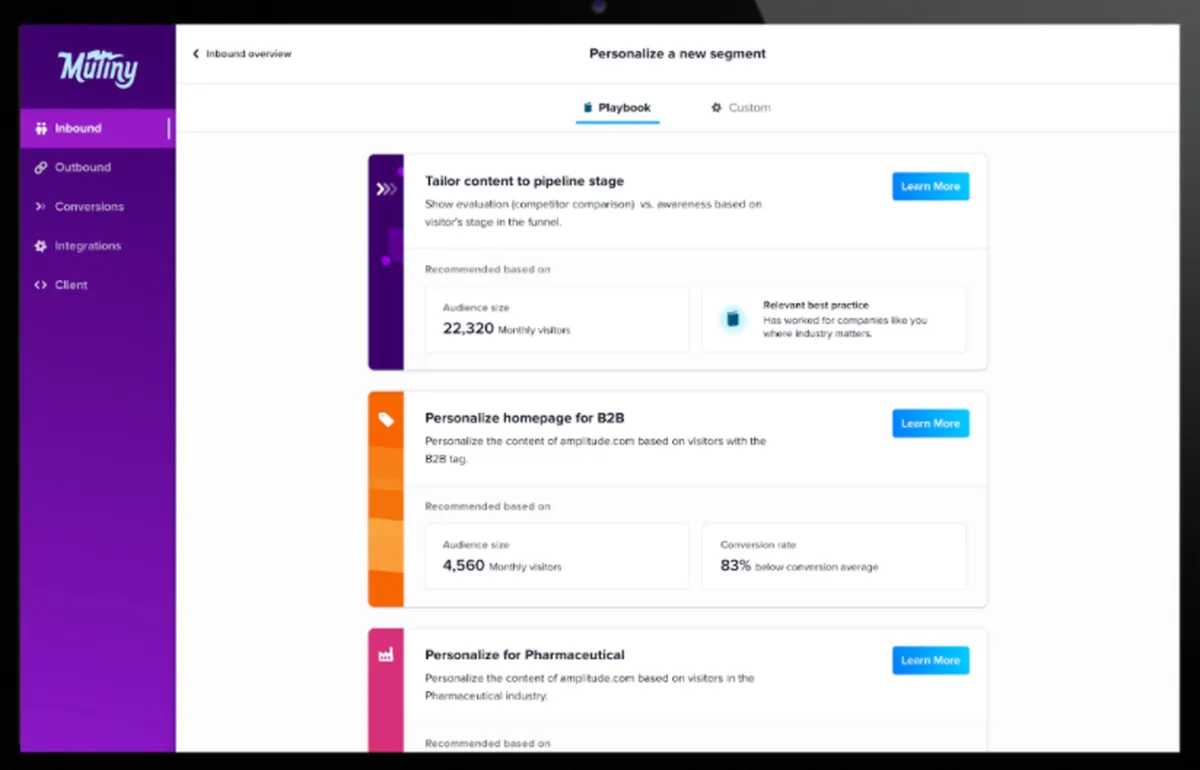This screenshot has height=770, width=1200.
Task: Click the '4,560 Monthly visitors' audience size box
Action: [557, 556]
